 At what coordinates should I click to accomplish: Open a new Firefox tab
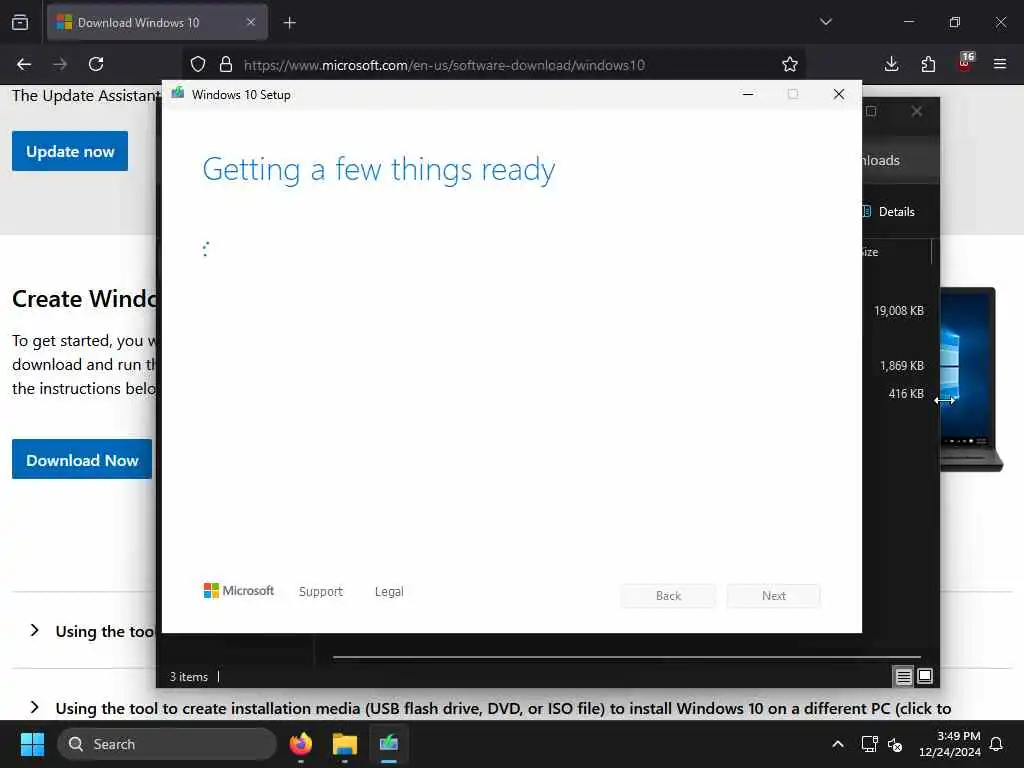289,23
